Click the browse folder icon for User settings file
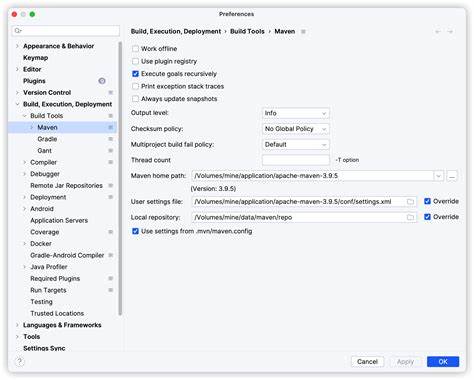This screenshot has height=380, width=474. click(410, 202)
